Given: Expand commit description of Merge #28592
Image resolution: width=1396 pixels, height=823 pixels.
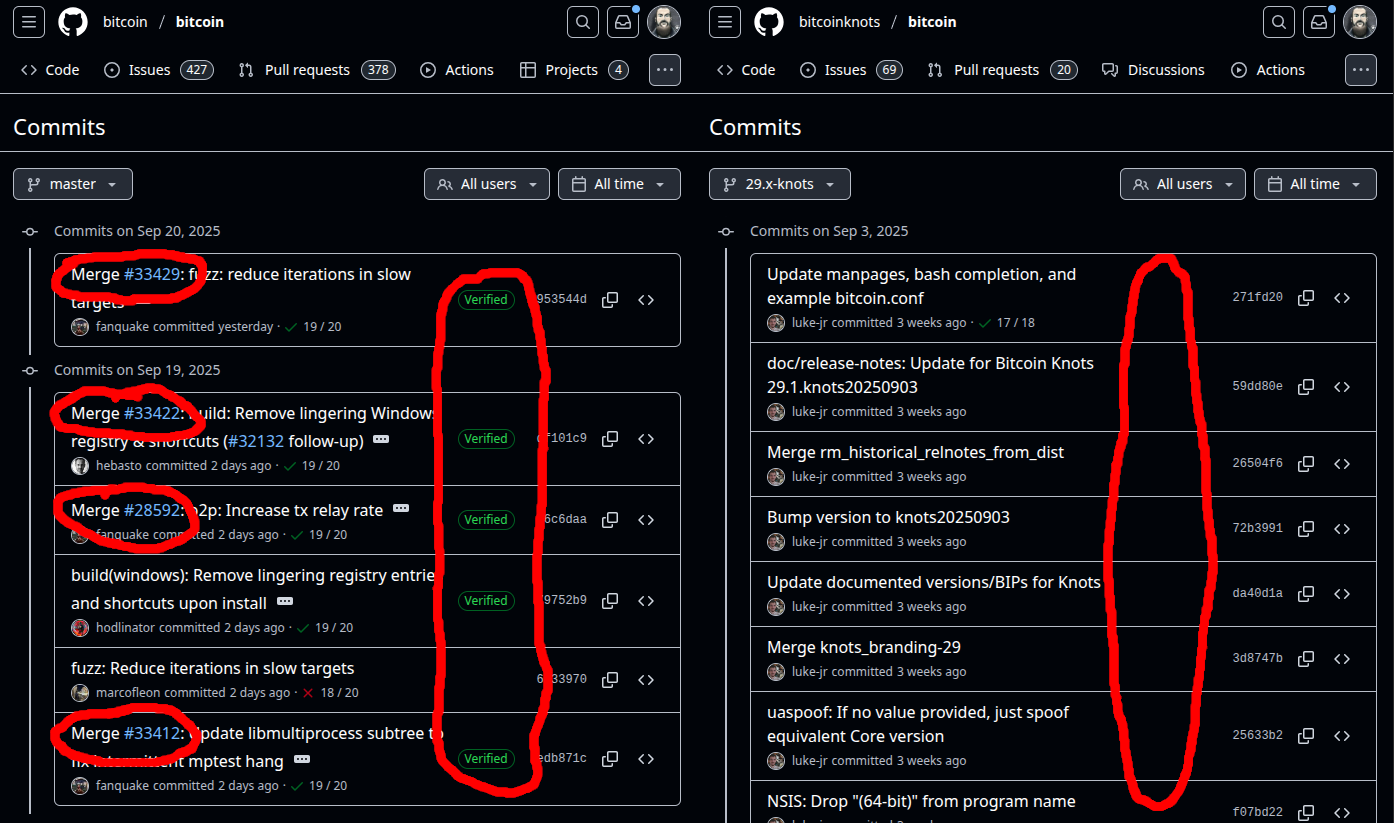Looking at the screenshot, I should tap(401, 509).
